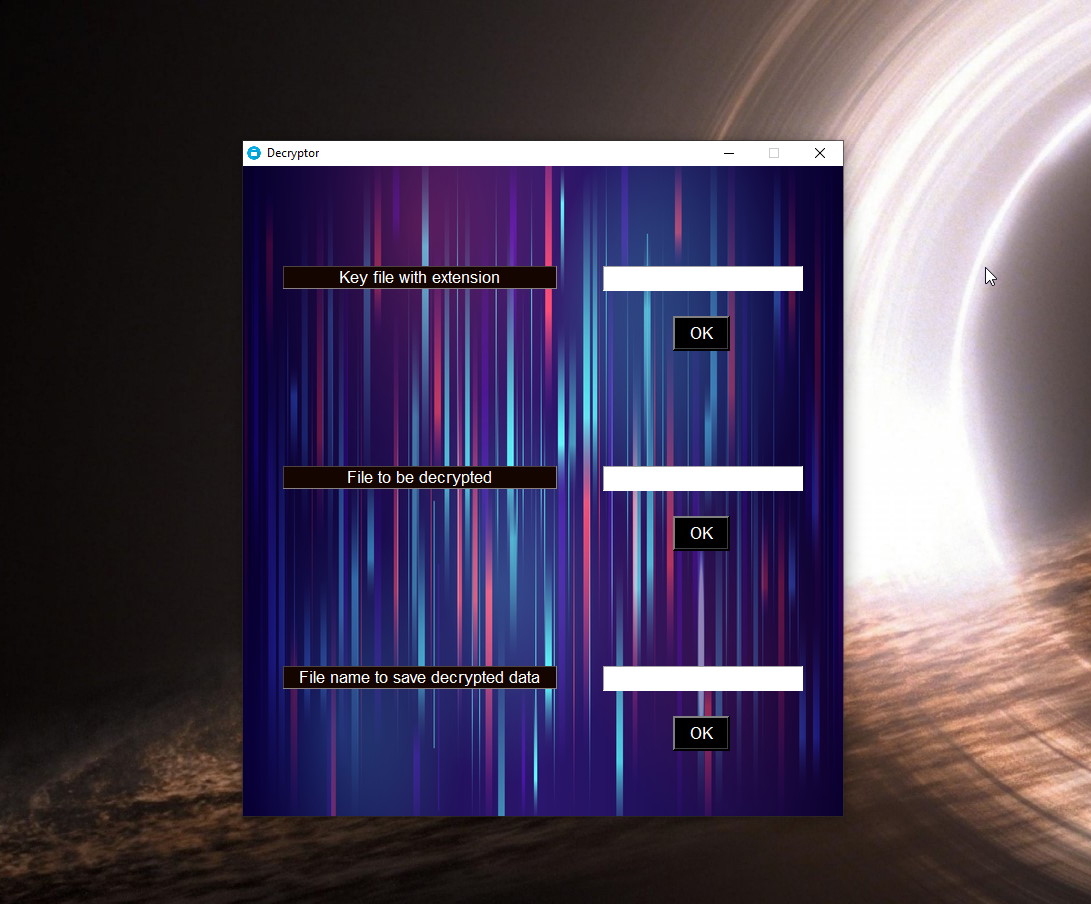Select the decrypted data filename input box
The height and width of the screenshot is (904, 1091).
(x=703, y=678)
